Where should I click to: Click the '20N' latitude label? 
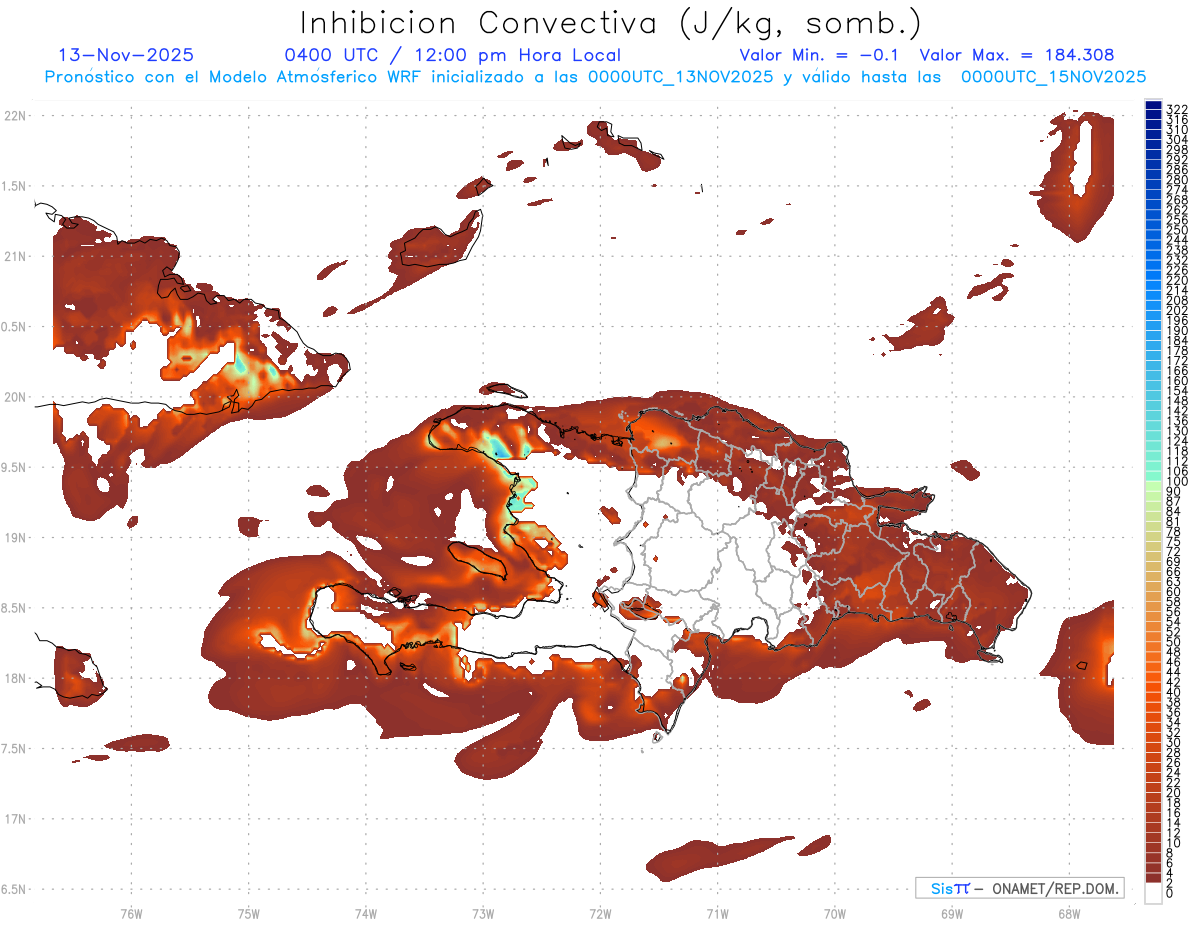click(16, 397)
